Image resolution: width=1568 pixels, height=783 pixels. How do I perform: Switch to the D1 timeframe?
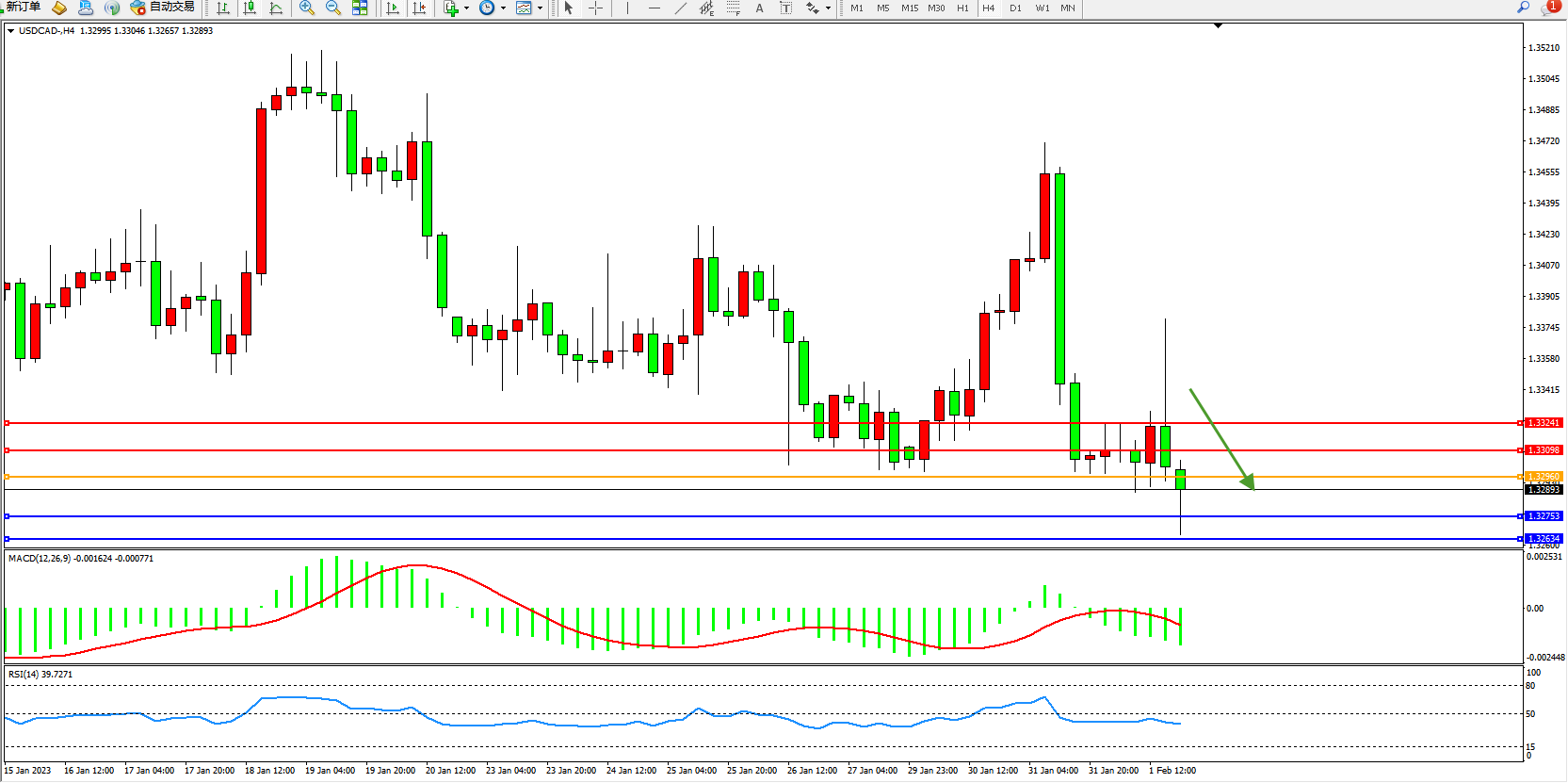(x=1014, y=8)
